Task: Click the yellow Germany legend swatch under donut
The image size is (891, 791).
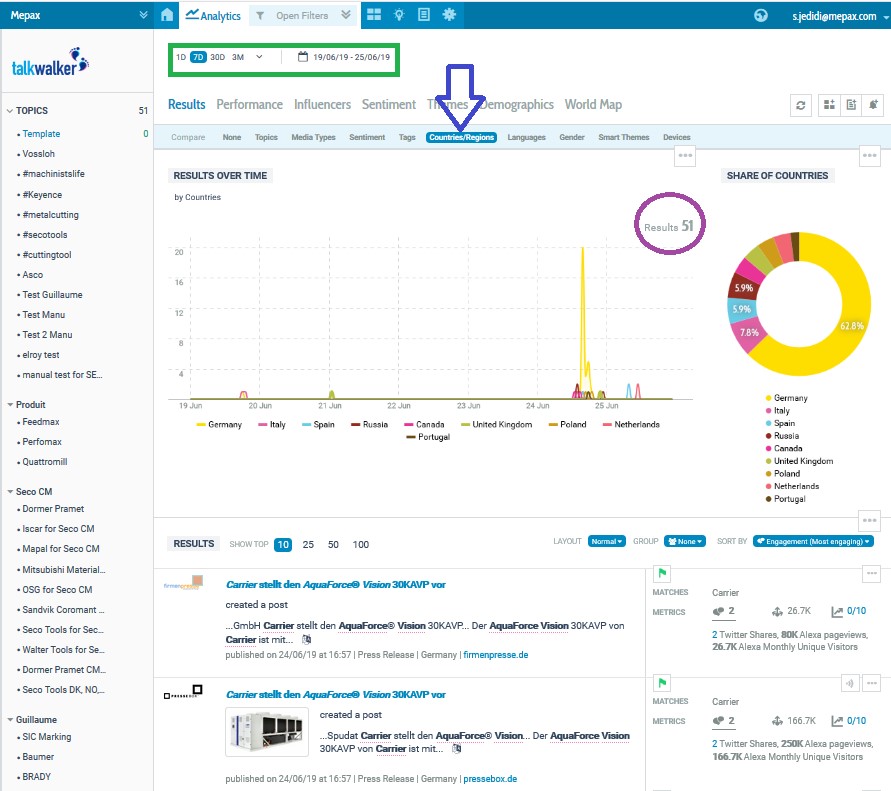Action: 768,398
